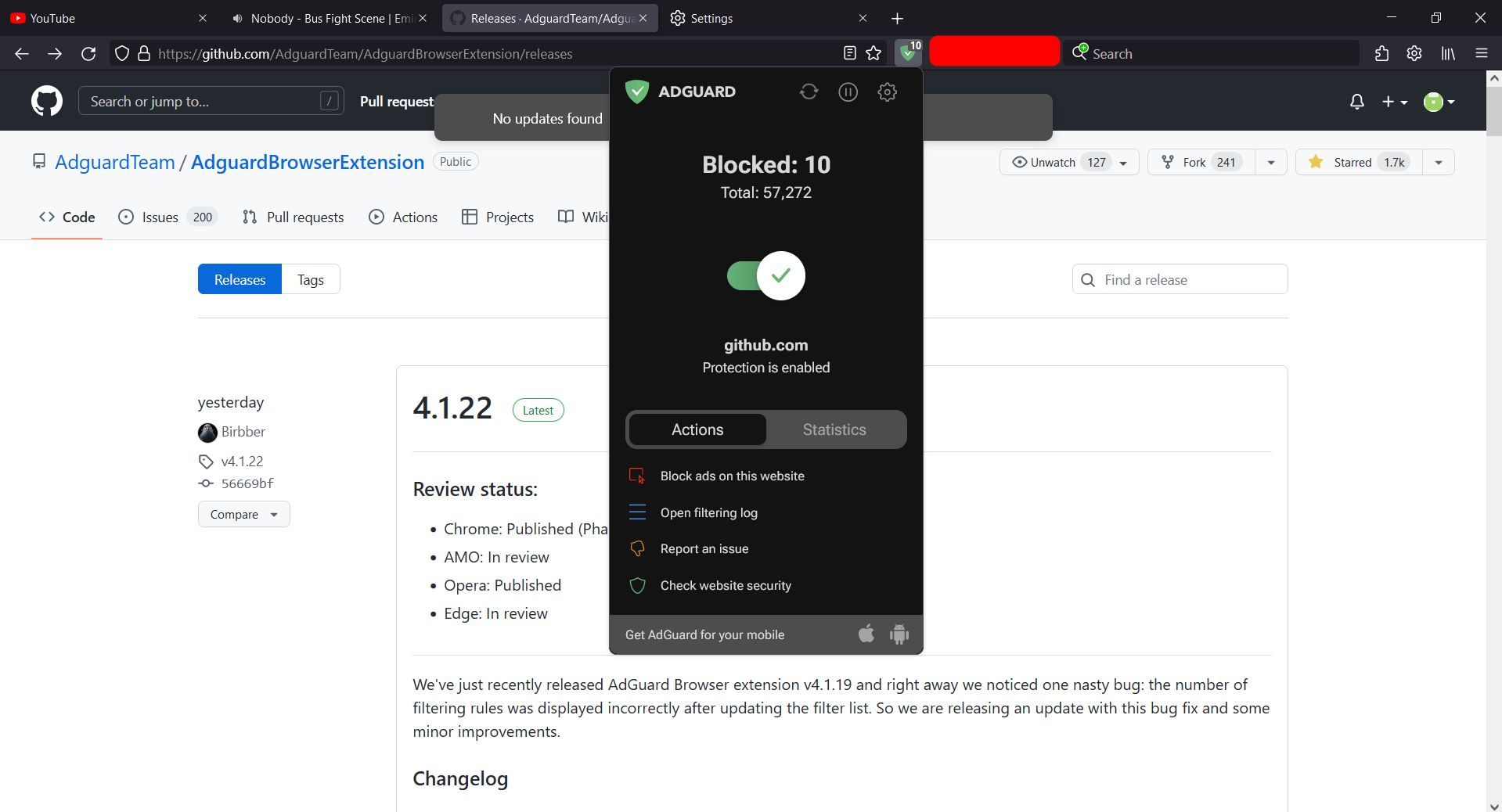Toggle reader view icon in address bar

pos(850,53)
